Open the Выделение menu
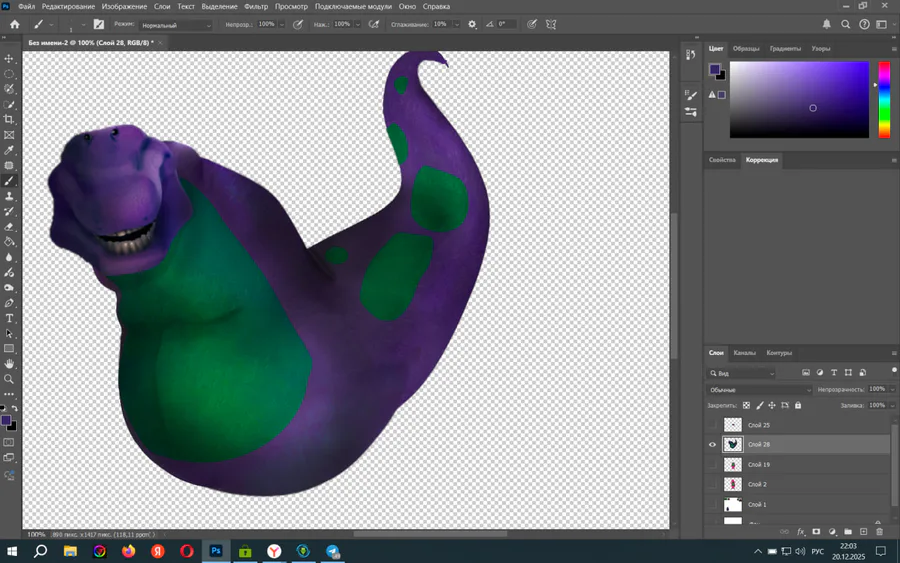The image size is (900, 563). [219, 6]
